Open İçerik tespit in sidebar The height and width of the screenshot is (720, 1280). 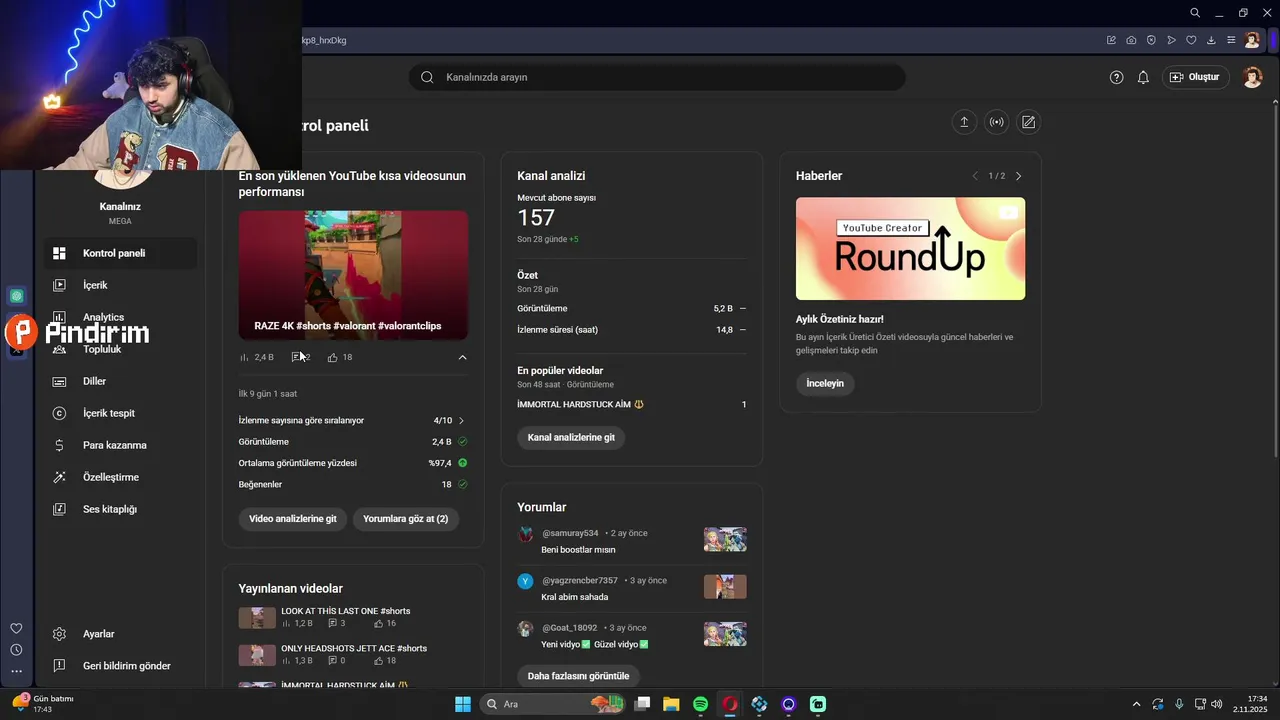(x=121, y=413)
